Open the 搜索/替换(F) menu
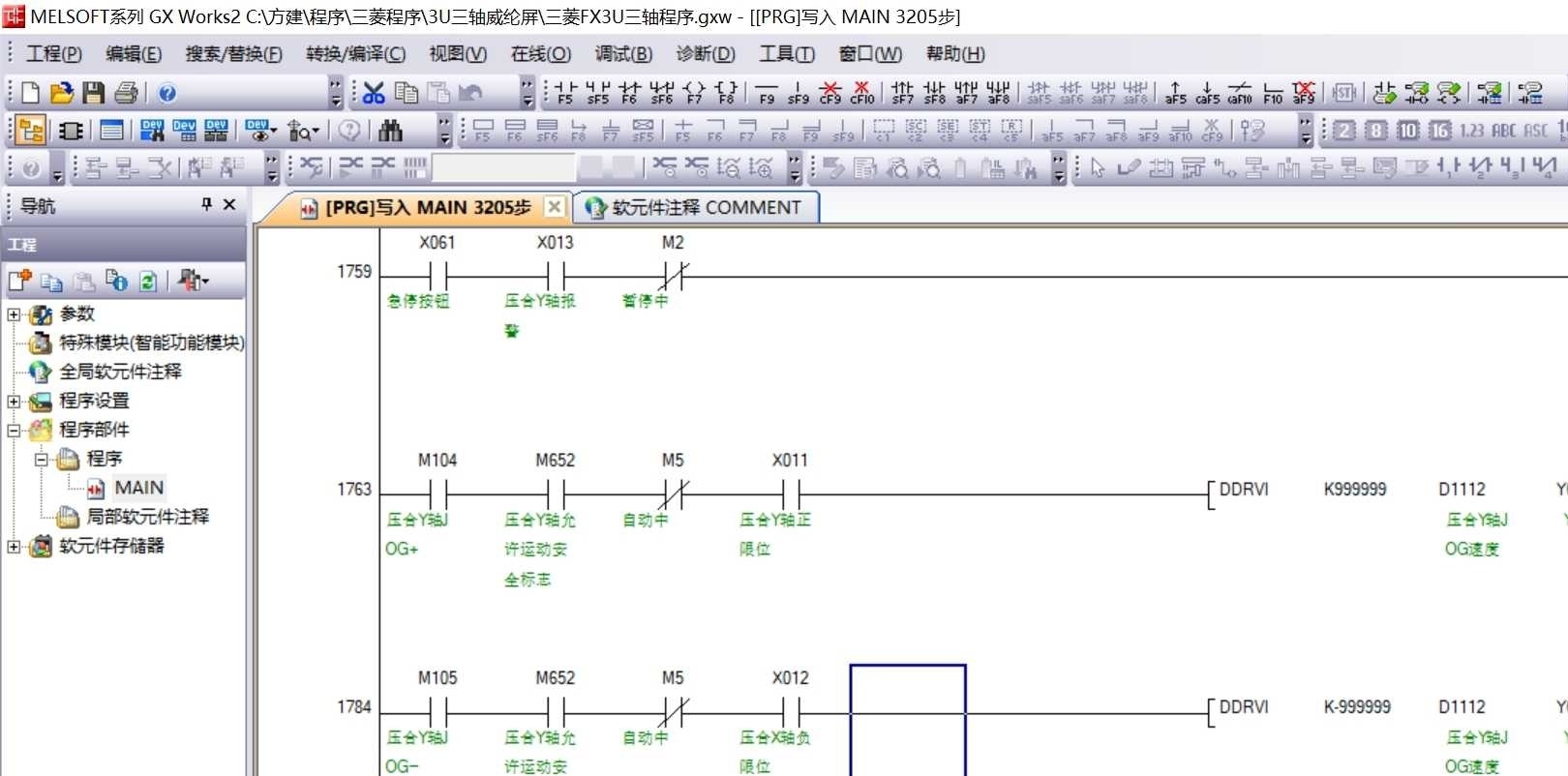1568x776 pixels. click(x=234, y=54)
